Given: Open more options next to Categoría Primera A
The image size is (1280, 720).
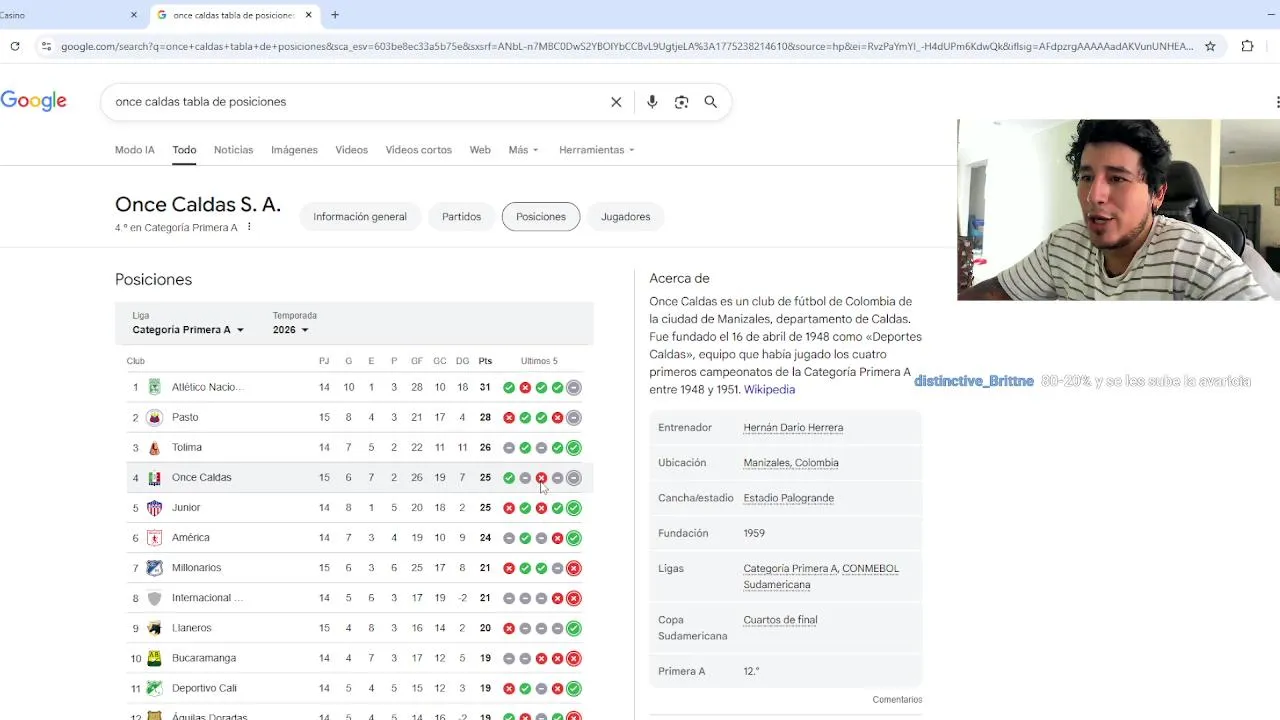Looking at the screenshot, I should pos(249,227).
